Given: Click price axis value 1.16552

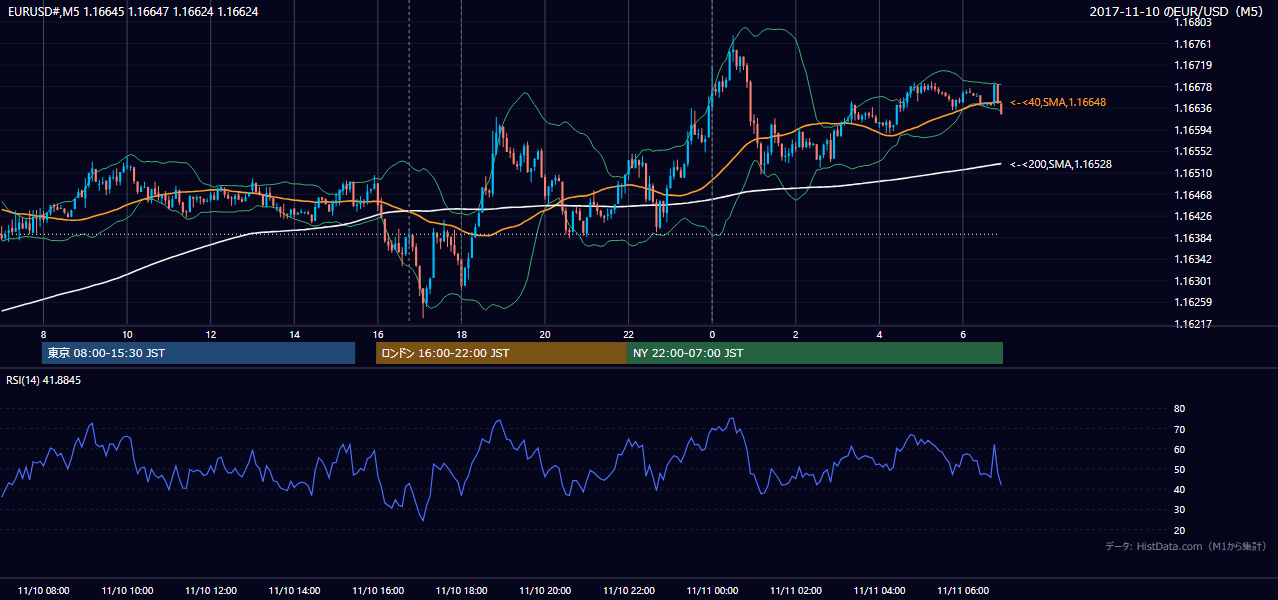Looking at the screenshot, I should tap(1193, 151).
